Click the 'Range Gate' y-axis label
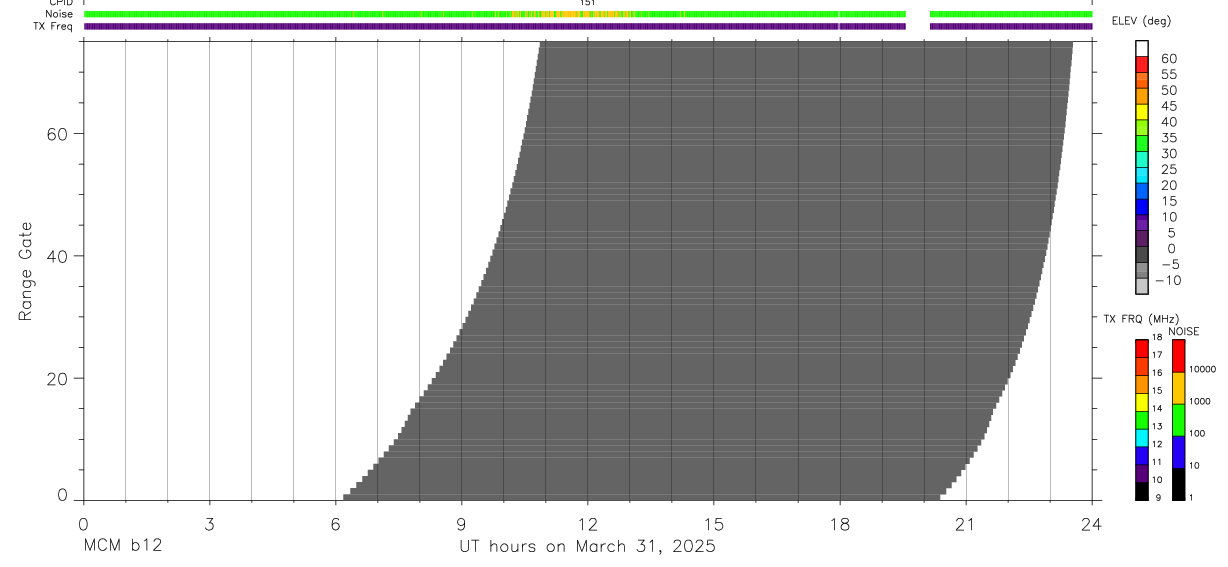This screenshot has width=1228, height=567. tap(27, 271)
